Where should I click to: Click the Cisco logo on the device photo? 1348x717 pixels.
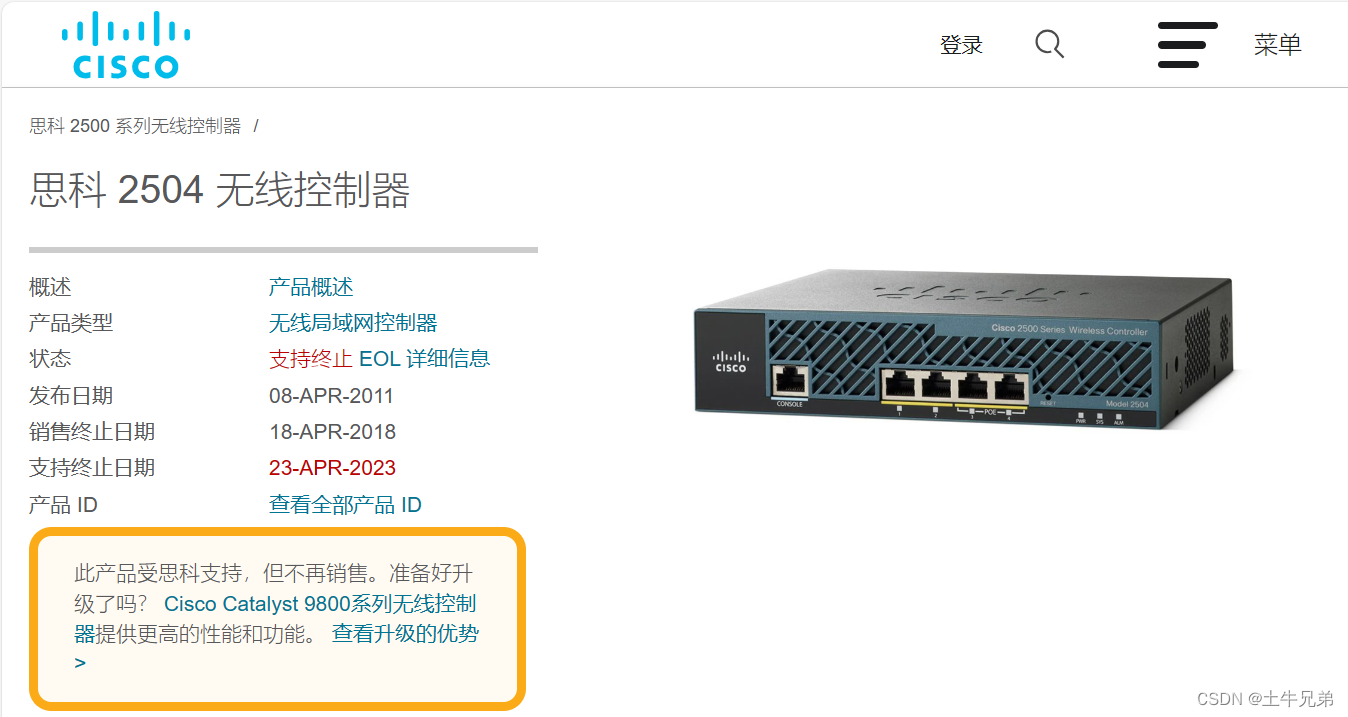tap(730, 362)
